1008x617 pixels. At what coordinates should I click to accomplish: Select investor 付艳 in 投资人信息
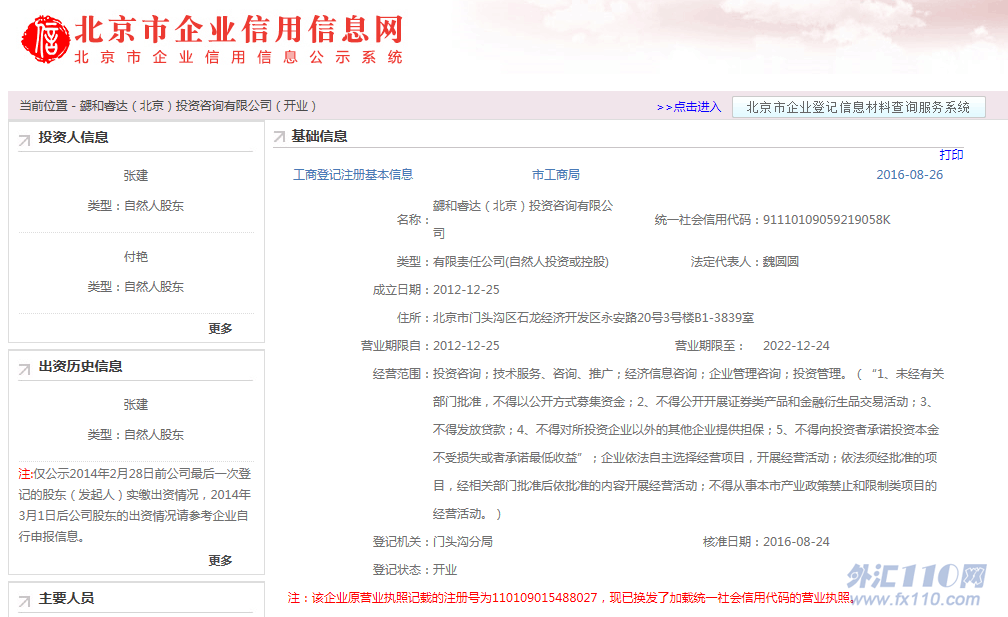pyautogui.click(x=136, y=256)
